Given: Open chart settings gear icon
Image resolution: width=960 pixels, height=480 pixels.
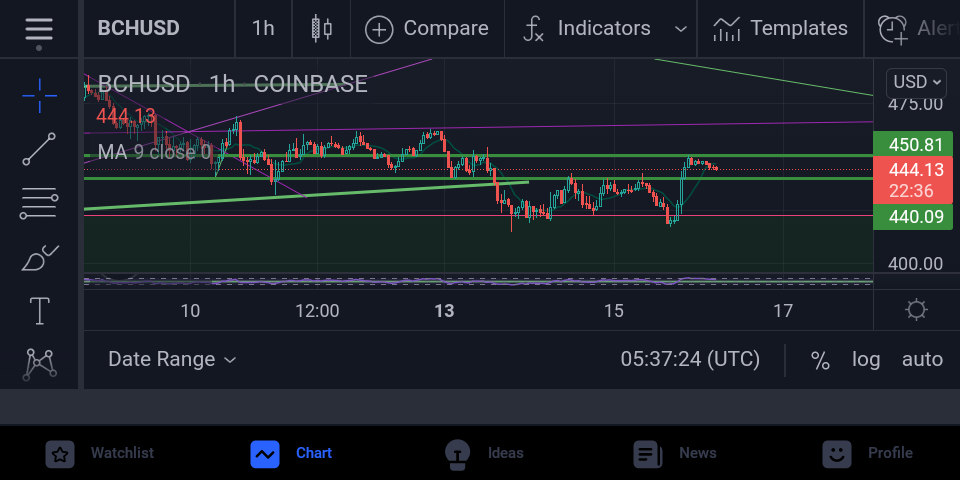Looking at the screenshot, I should pos(916,310).
